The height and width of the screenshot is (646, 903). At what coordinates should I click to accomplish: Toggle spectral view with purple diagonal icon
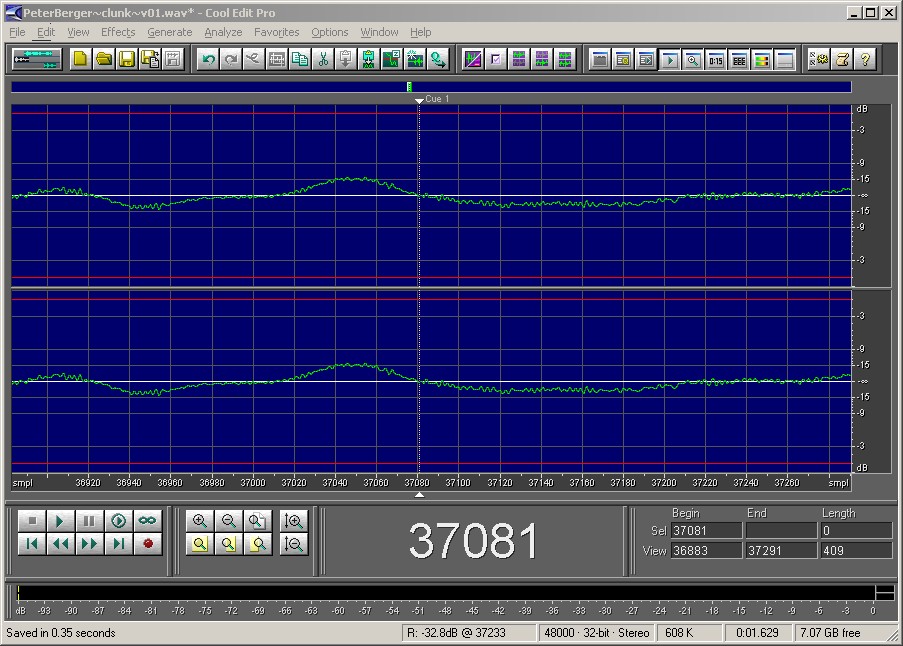click(x=473, y=59)
